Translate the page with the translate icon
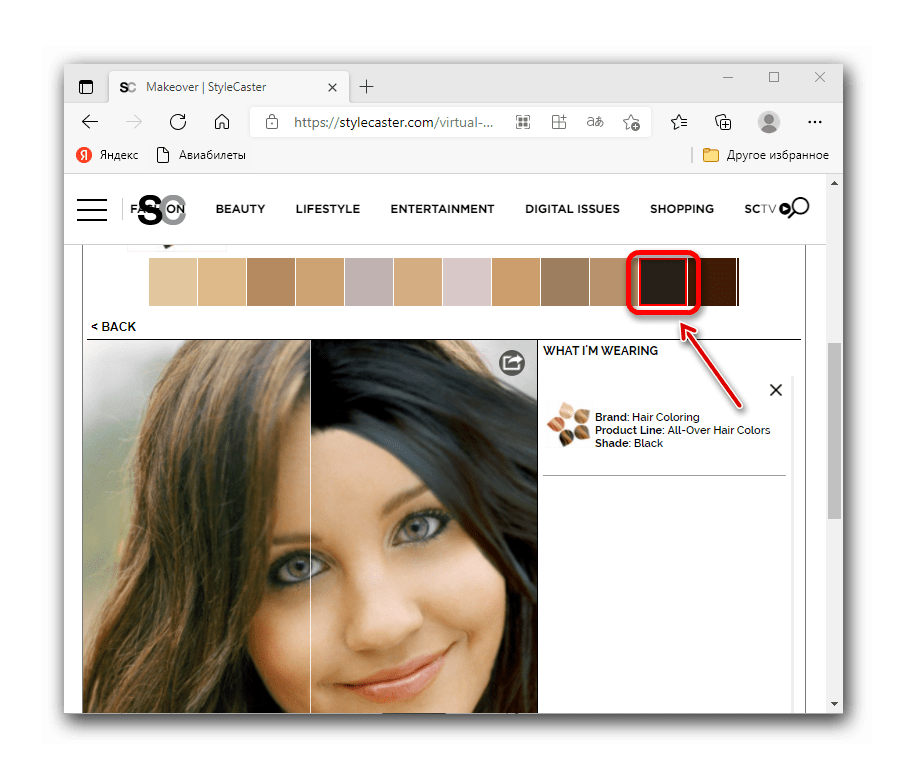Screen dimensions: 907x776 tap(595, 122)
